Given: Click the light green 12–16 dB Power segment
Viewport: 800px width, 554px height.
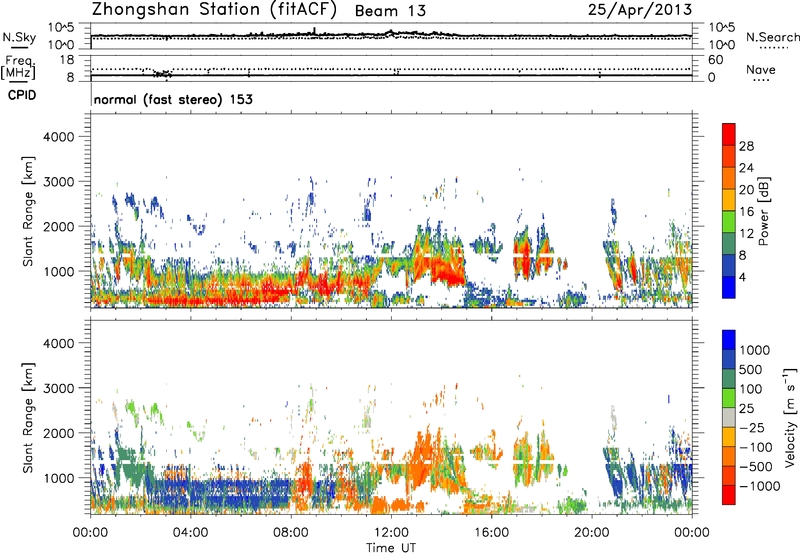Looking at the screenshot, I should click(729, 222).
